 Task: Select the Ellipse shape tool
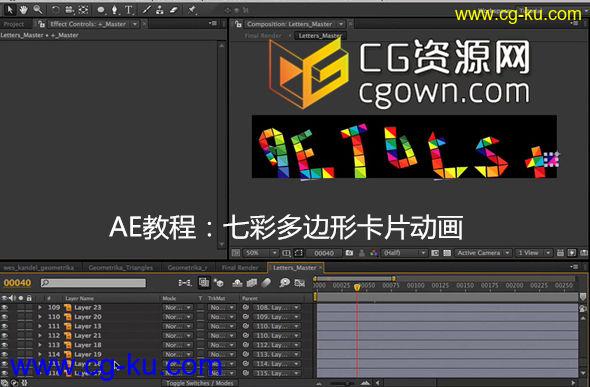[x=101, y=10]
